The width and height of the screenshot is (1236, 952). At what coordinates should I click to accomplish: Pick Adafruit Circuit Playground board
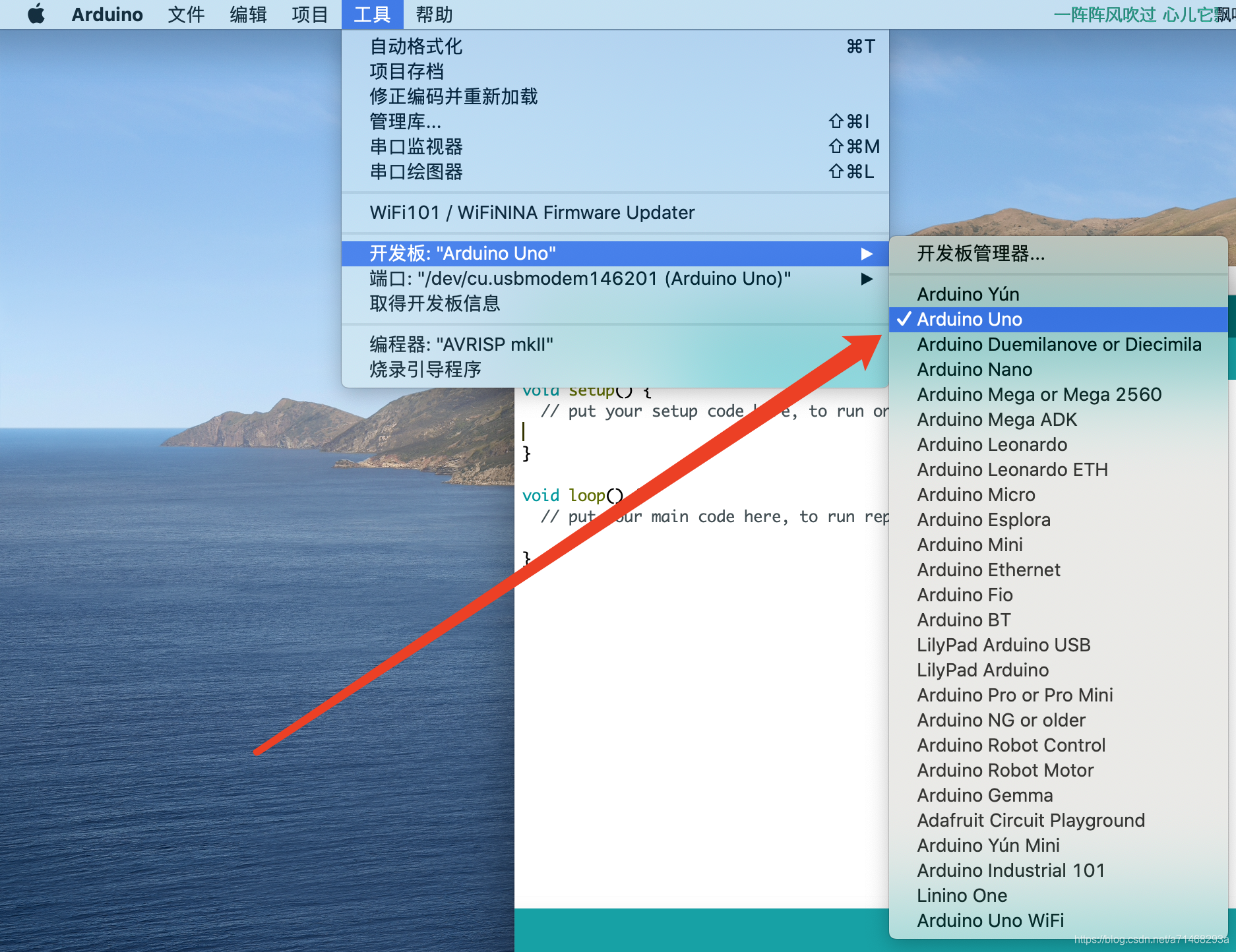tap(1058, 820)
